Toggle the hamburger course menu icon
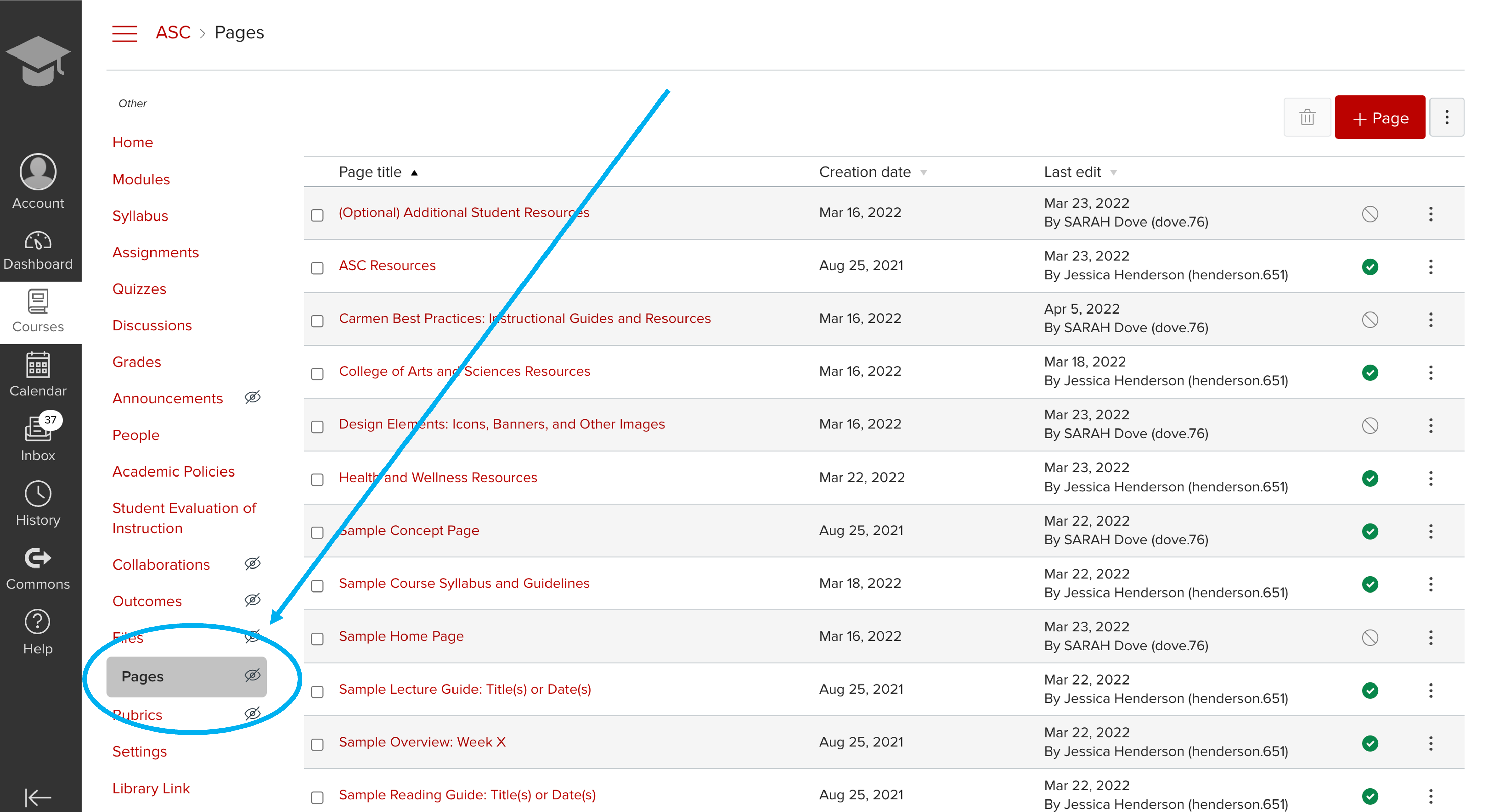 124,33
